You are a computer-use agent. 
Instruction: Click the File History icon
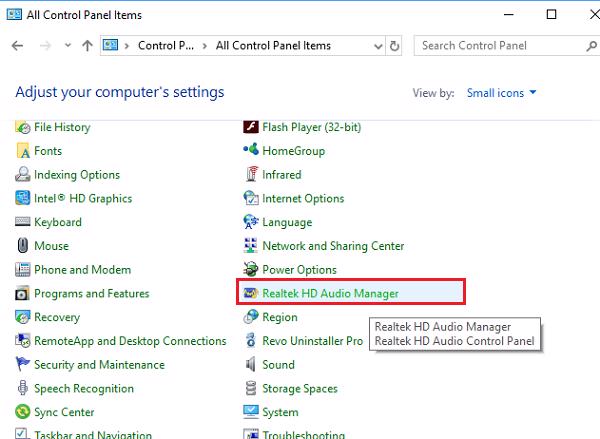click(x=23, y=127)
